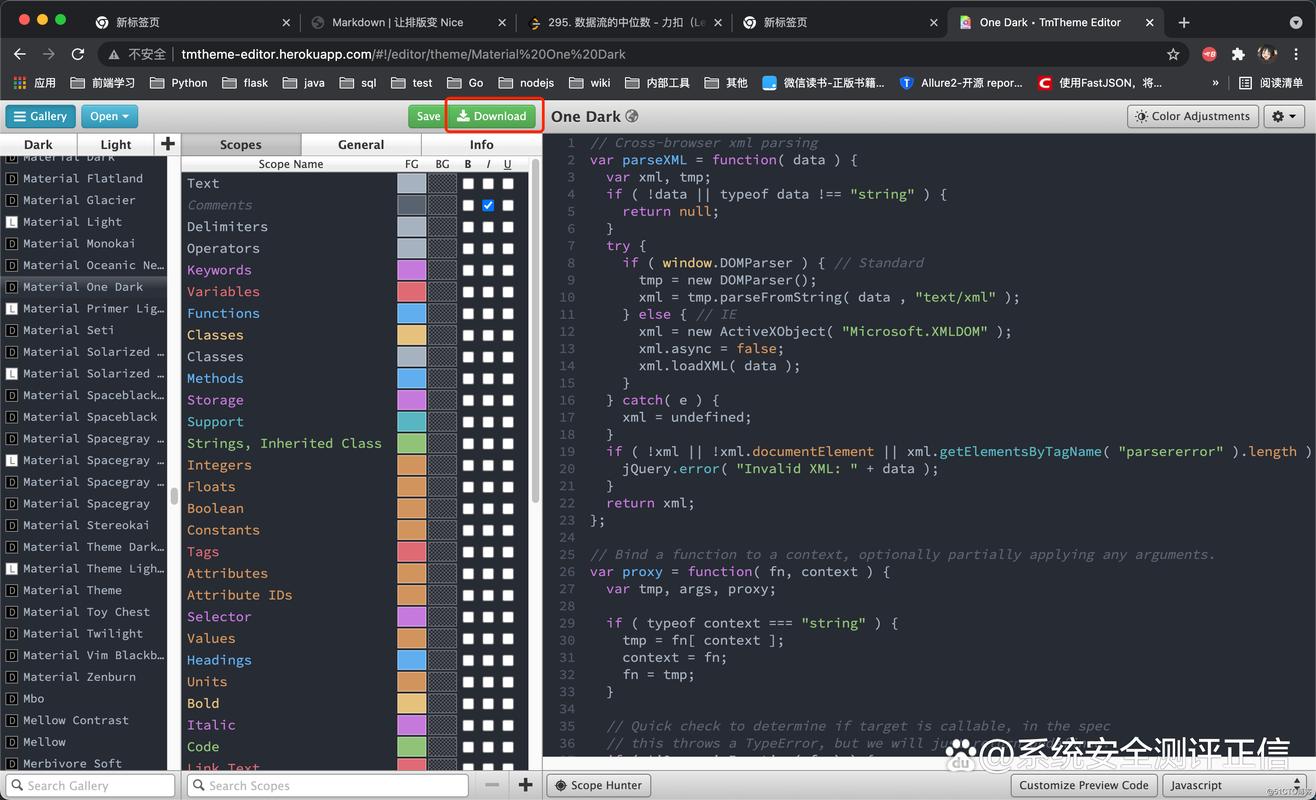
Task: Add a new theme with the plus next to Light
Action: (168, 144)
